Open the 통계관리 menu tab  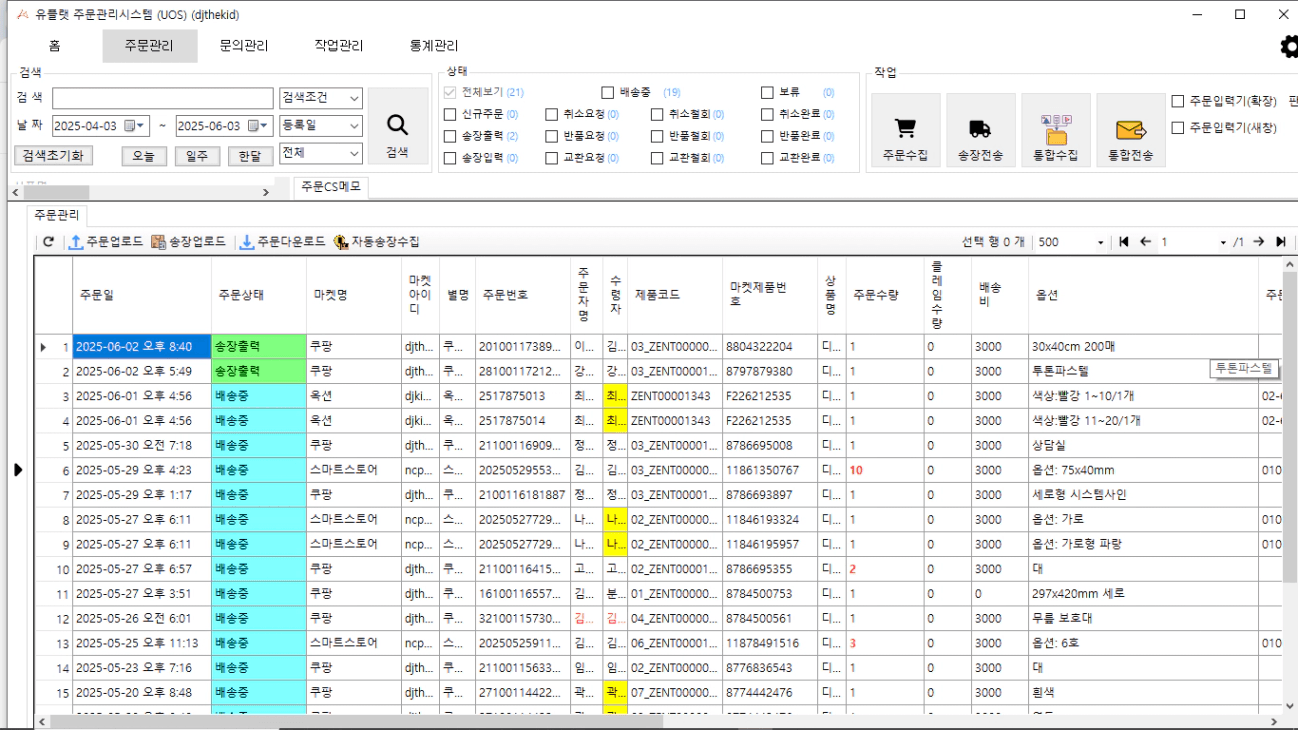tap(434, 46)
